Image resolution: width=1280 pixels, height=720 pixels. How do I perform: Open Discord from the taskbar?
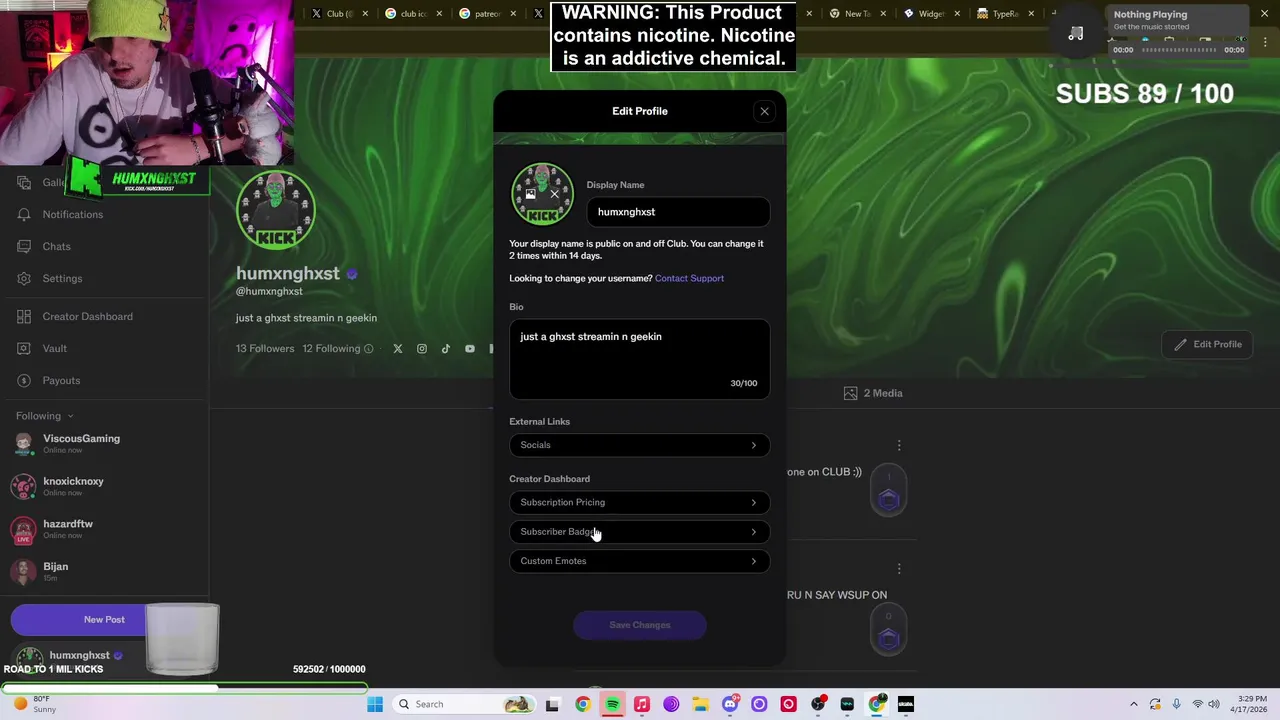[730, 704]
